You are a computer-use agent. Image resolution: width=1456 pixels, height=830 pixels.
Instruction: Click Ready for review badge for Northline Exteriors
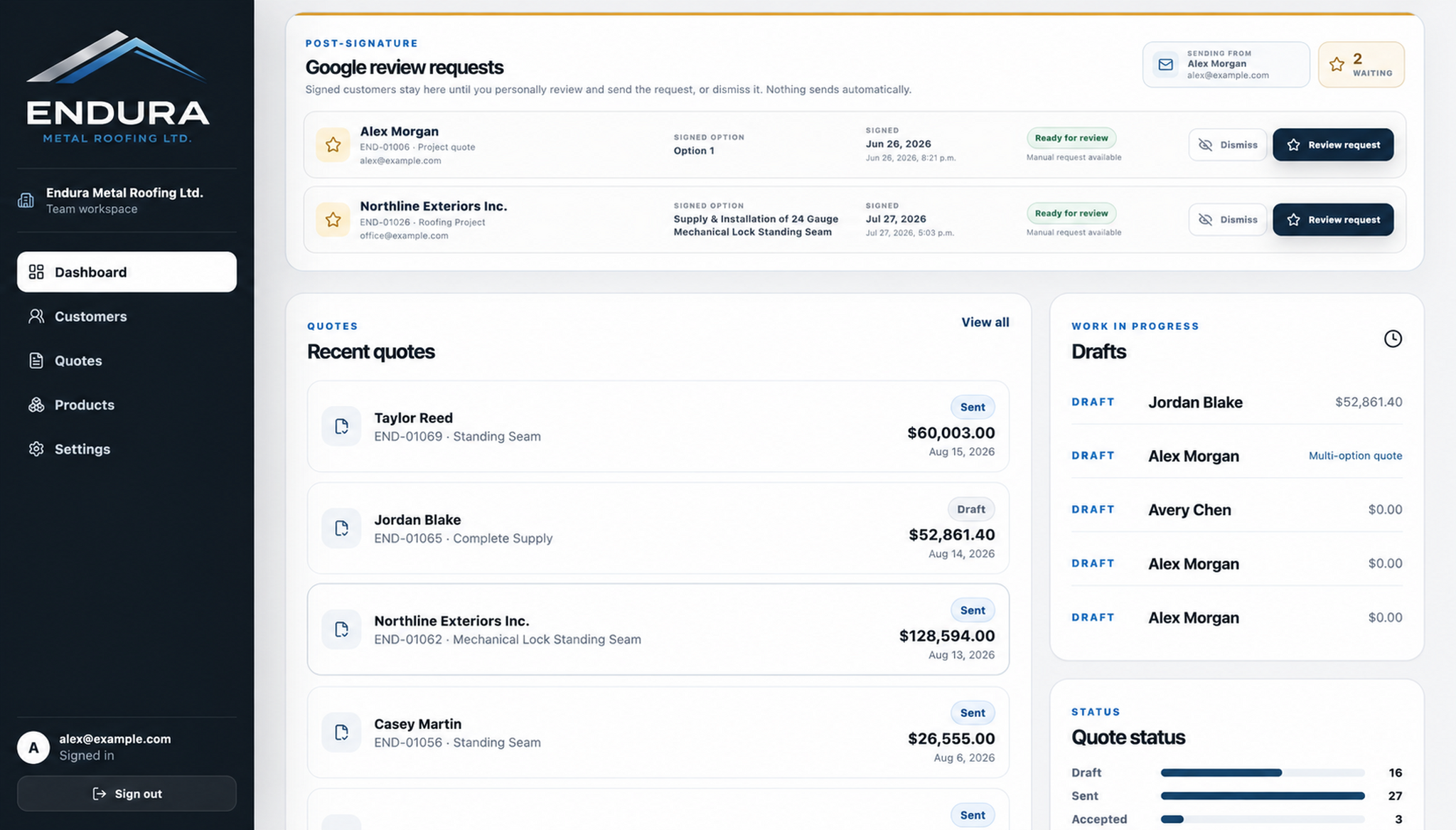(1071, 213)
